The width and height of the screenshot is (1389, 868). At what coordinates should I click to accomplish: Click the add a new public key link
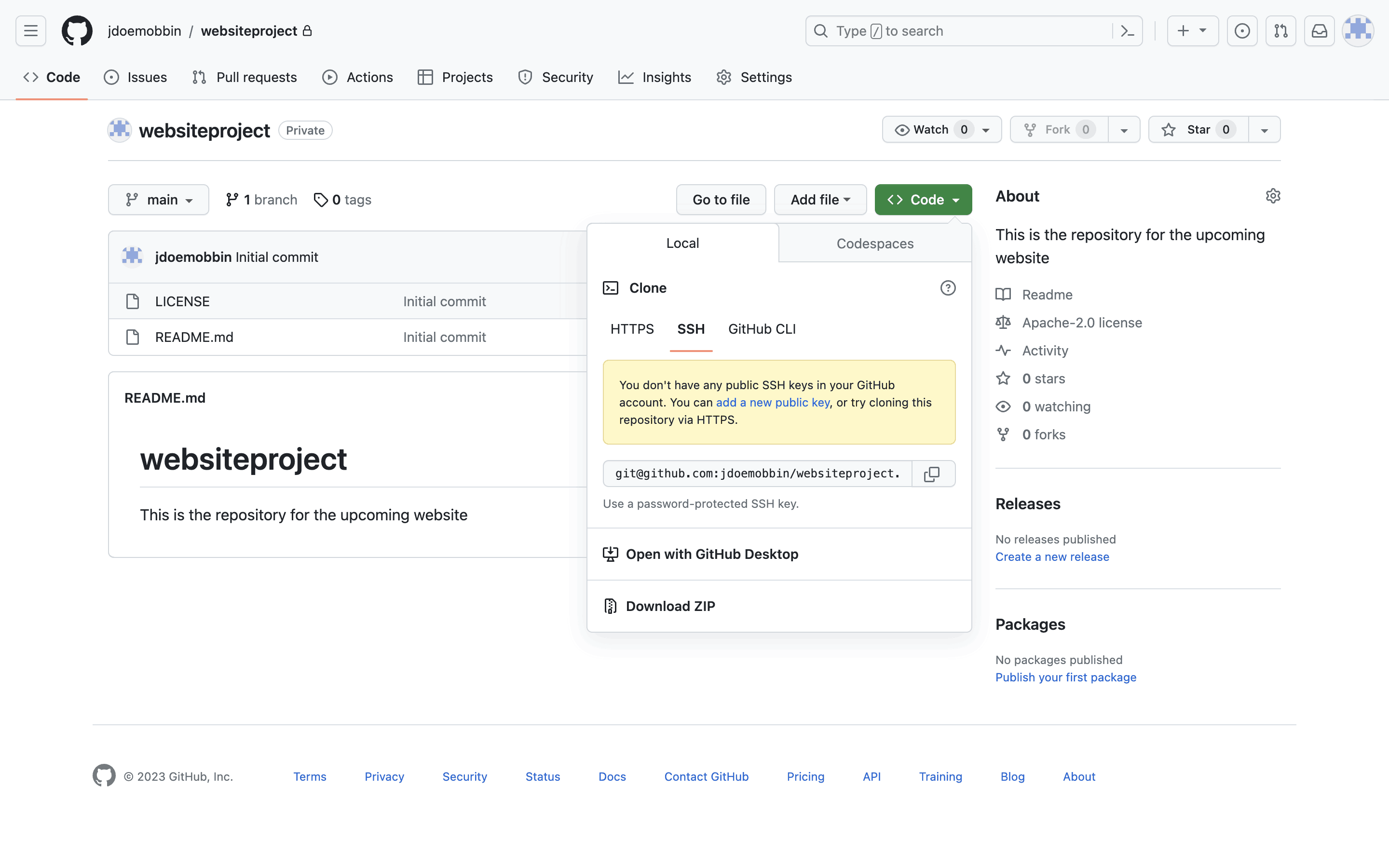pyautogui.click(x=773, y=403)
